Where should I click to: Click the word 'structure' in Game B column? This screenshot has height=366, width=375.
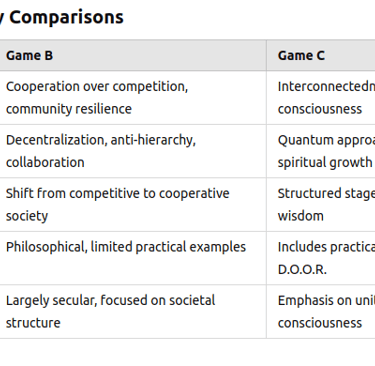pyautogui.click(x=33, y=323)
